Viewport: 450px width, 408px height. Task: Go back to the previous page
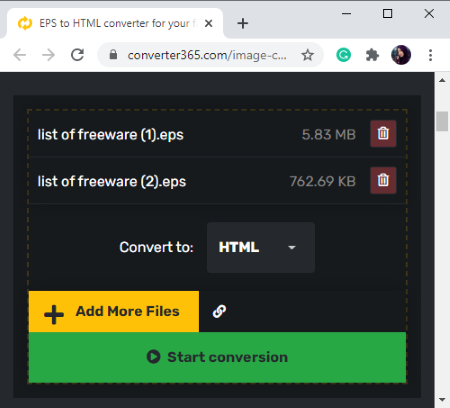(20, 55)
